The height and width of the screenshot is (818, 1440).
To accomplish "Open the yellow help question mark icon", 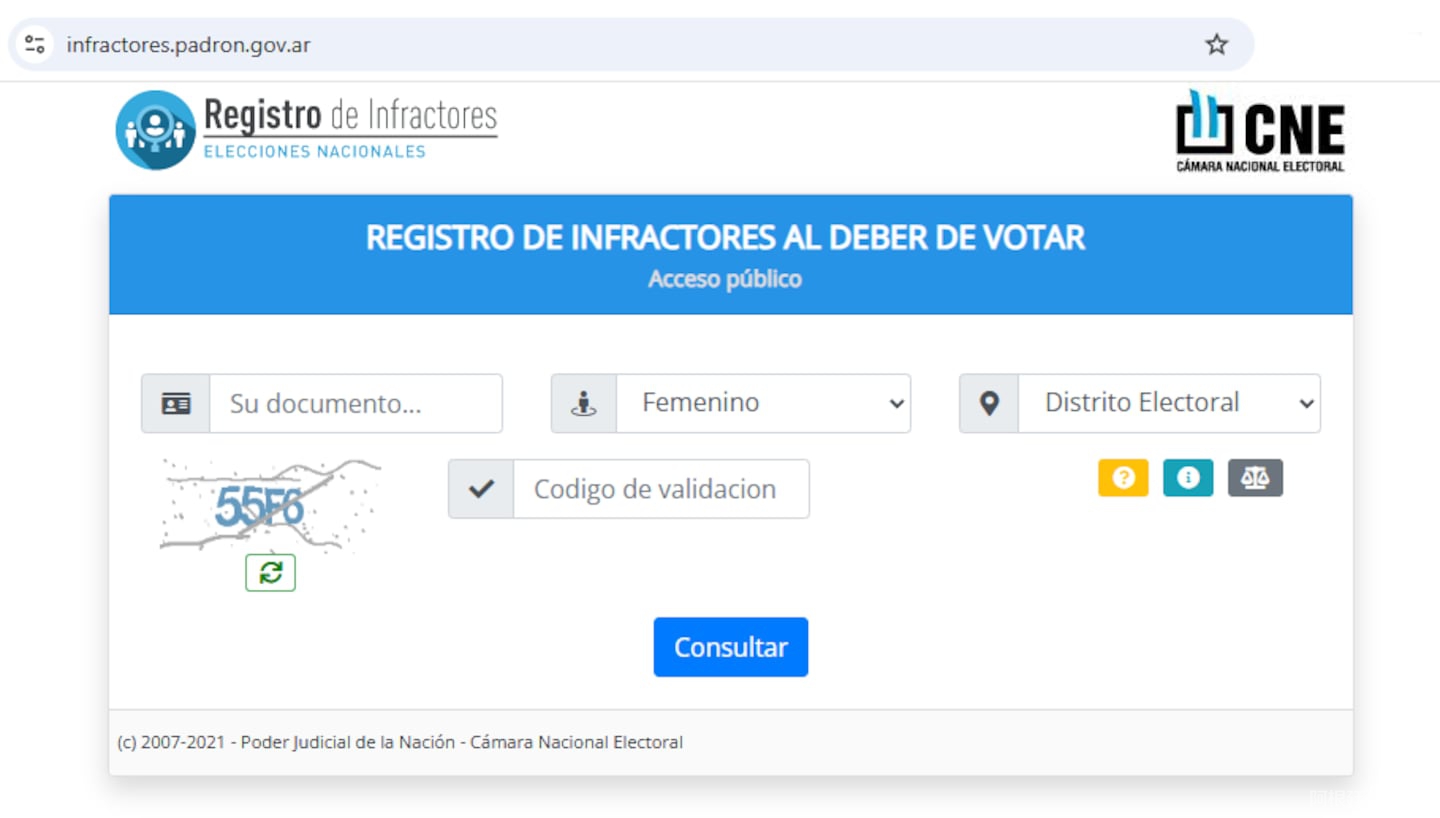I will coord(1123,478).
